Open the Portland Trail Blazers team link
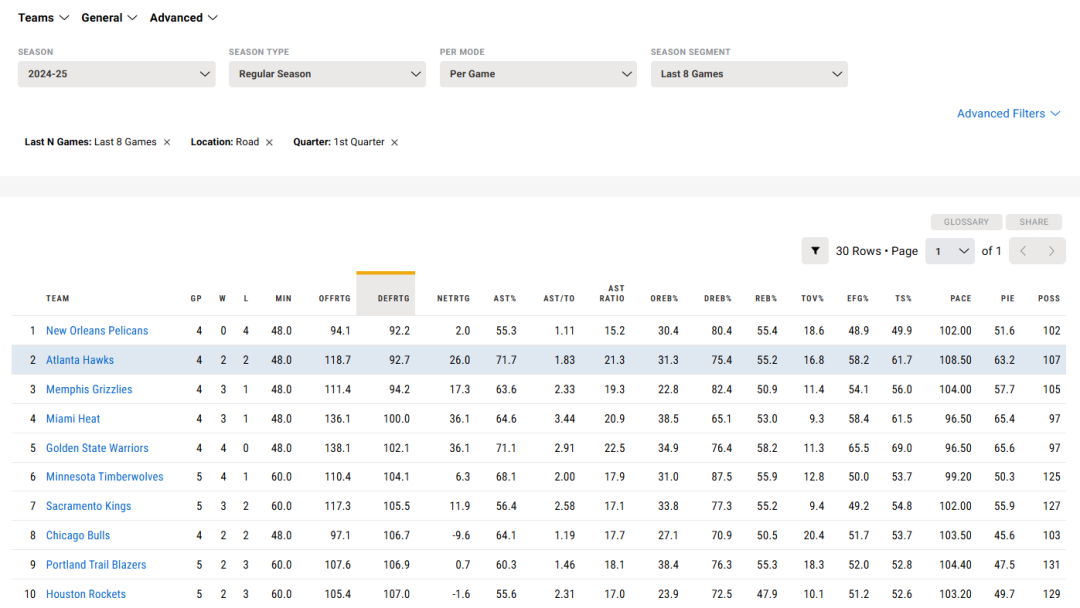Screen dimensions: 1080x608 [x=96, y=565]
